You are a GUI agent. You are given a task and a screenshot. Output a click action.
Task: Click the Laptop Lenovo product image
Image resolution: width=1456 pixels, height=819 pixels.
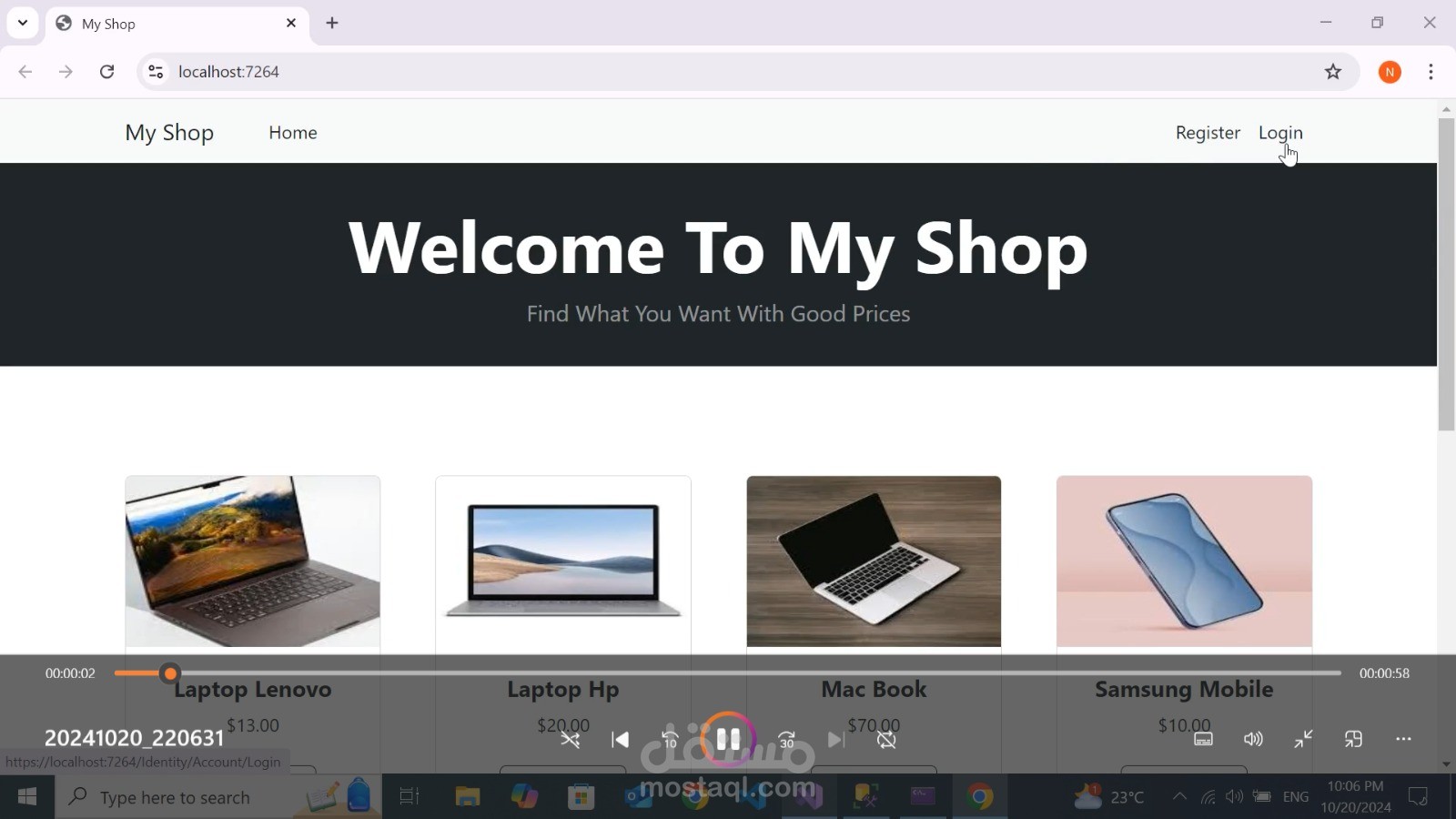tap(253, 561)
